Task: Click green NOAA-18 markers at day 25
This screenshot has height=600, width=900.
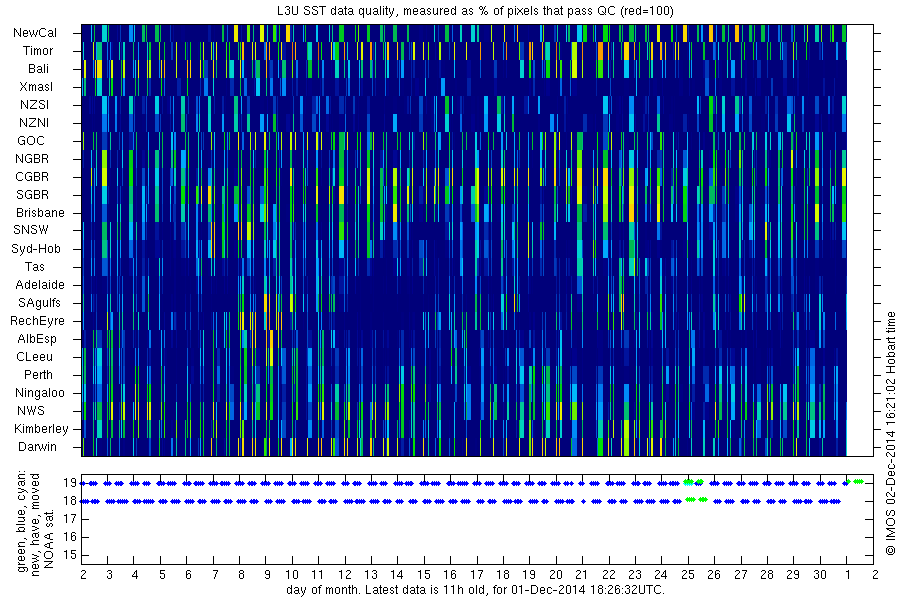Action: pos(696,500)
